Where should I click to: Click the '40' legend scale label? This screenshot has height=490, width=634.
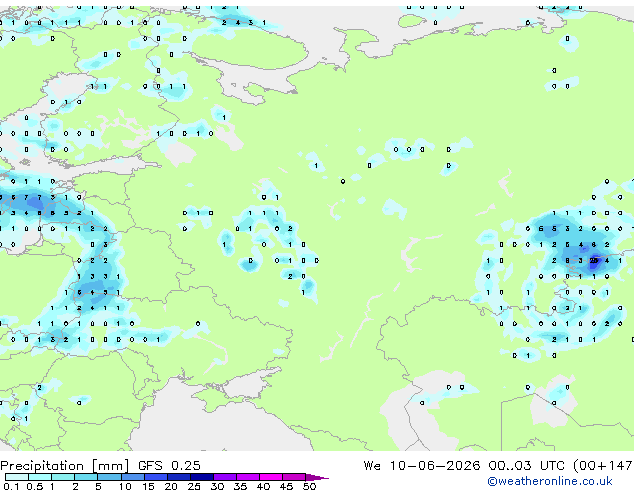click(263, 486)
